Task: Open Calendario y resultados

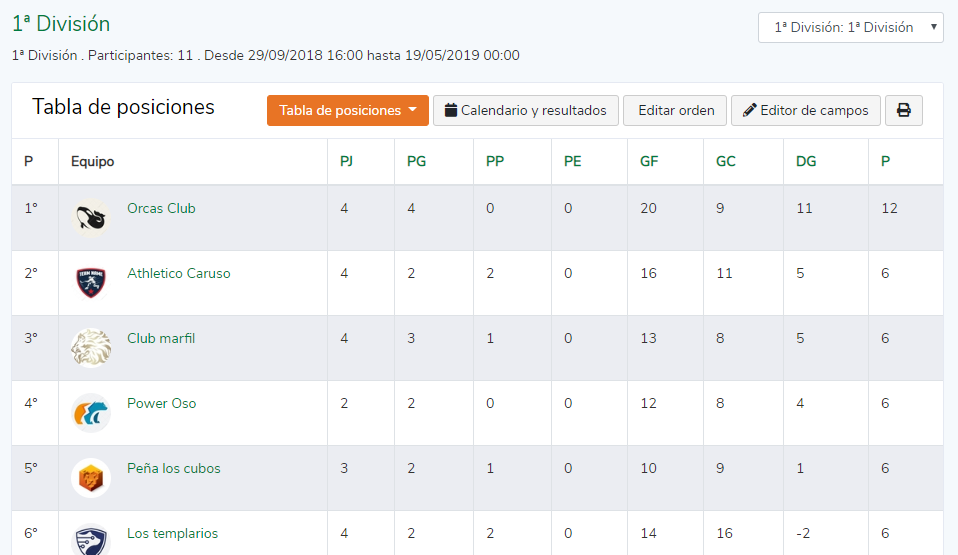Action: [526, 111]
